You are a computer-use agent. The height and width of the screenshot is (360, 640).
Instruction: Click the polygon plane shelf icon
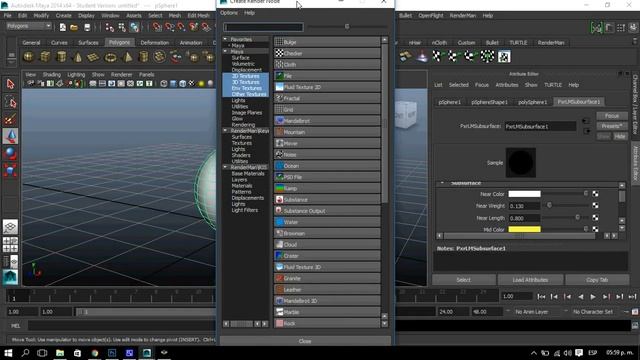pos(93,57)
